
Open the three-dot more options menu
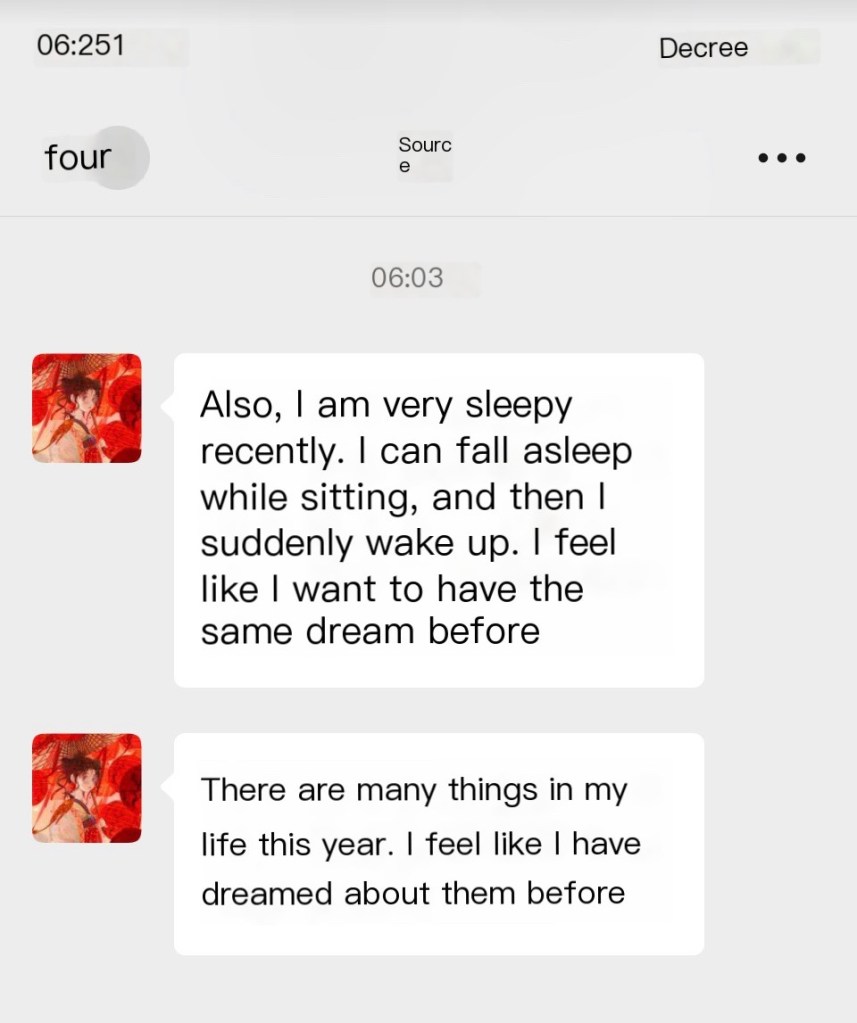tap(781, 158)
